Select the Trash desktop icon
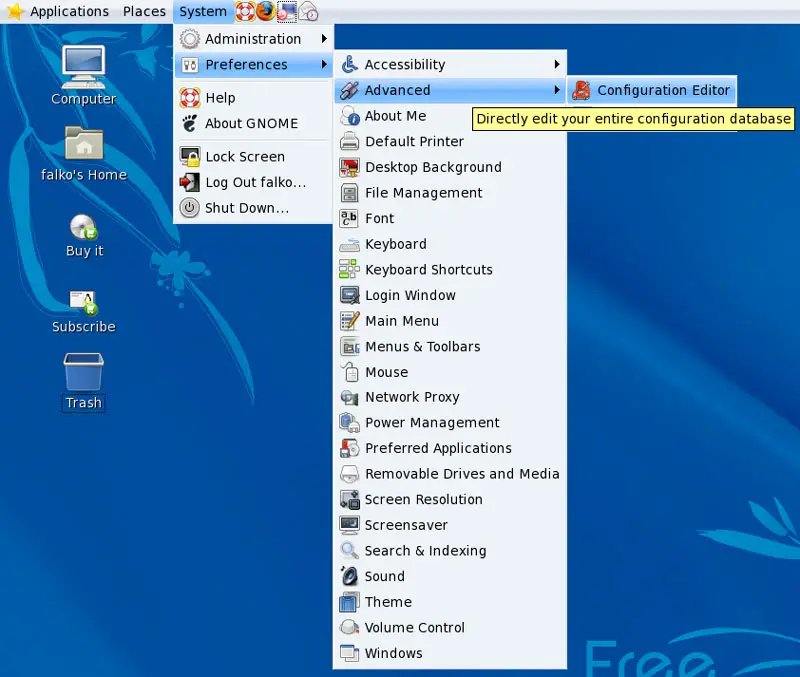The width and height of the screenshot is (800, 677). pyautogui.click(x=84, y=382)
